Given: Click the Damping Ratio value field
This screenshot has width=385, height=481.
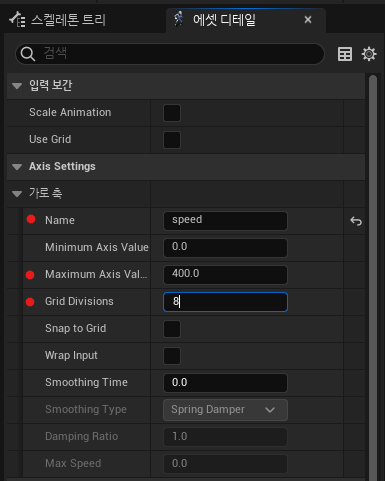Looking at the screenshot, I should click(x=225, y=437).
